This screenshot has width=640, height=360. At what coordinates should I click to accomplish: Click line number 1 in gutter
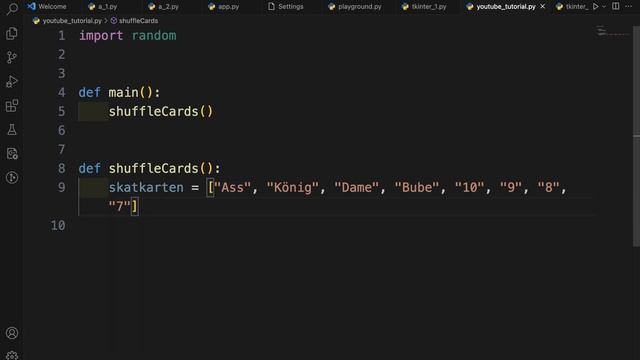click(x=62, y=36)
